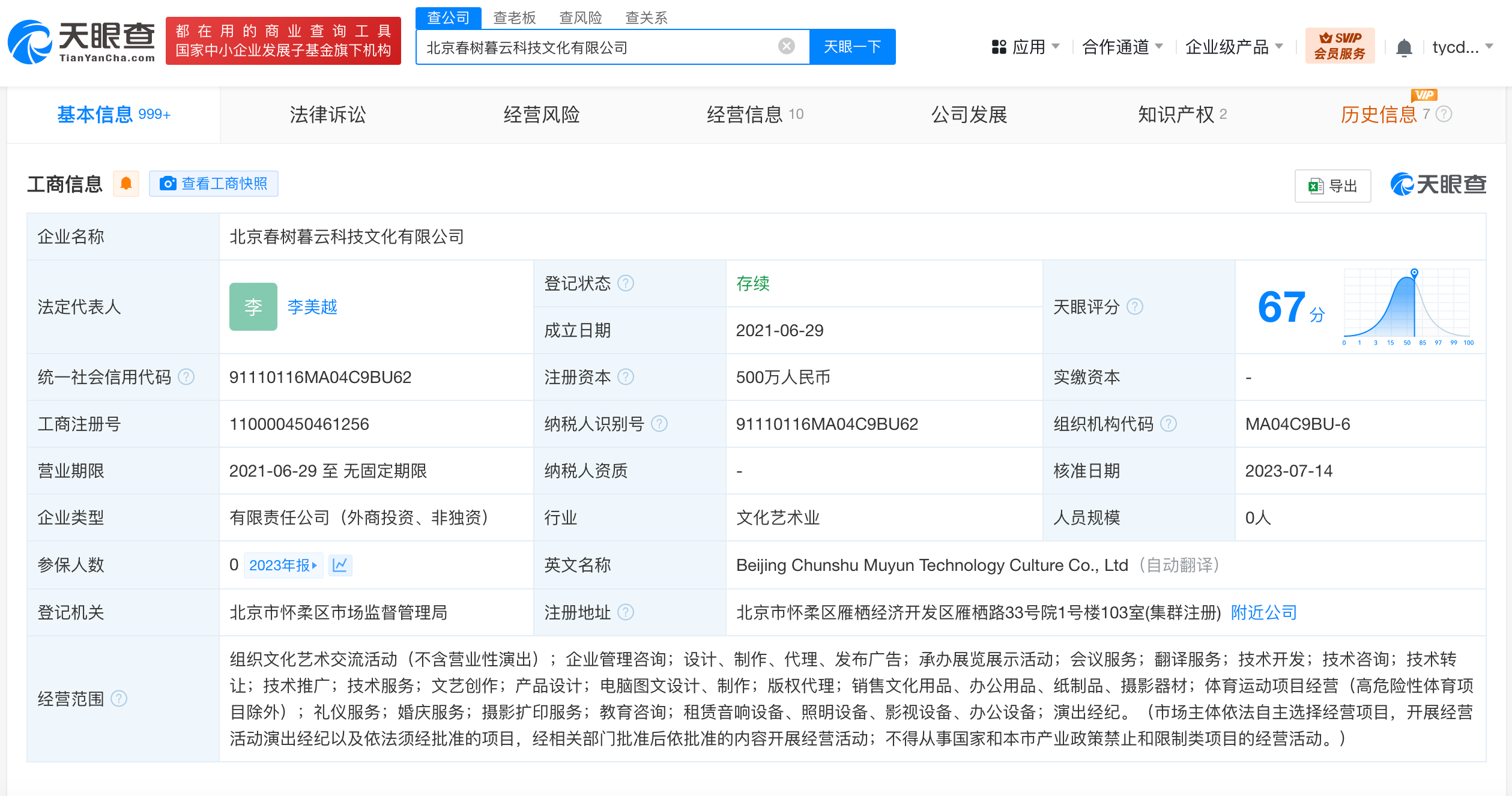Click the 67分 TianYan score value

[1291, 307]
